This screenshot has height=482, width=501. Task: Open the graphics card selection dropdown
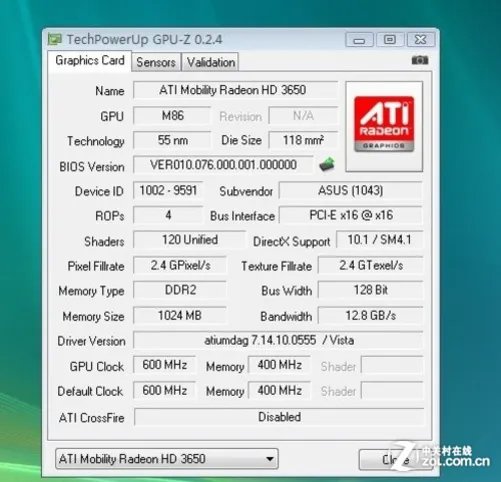coord(167,459)
